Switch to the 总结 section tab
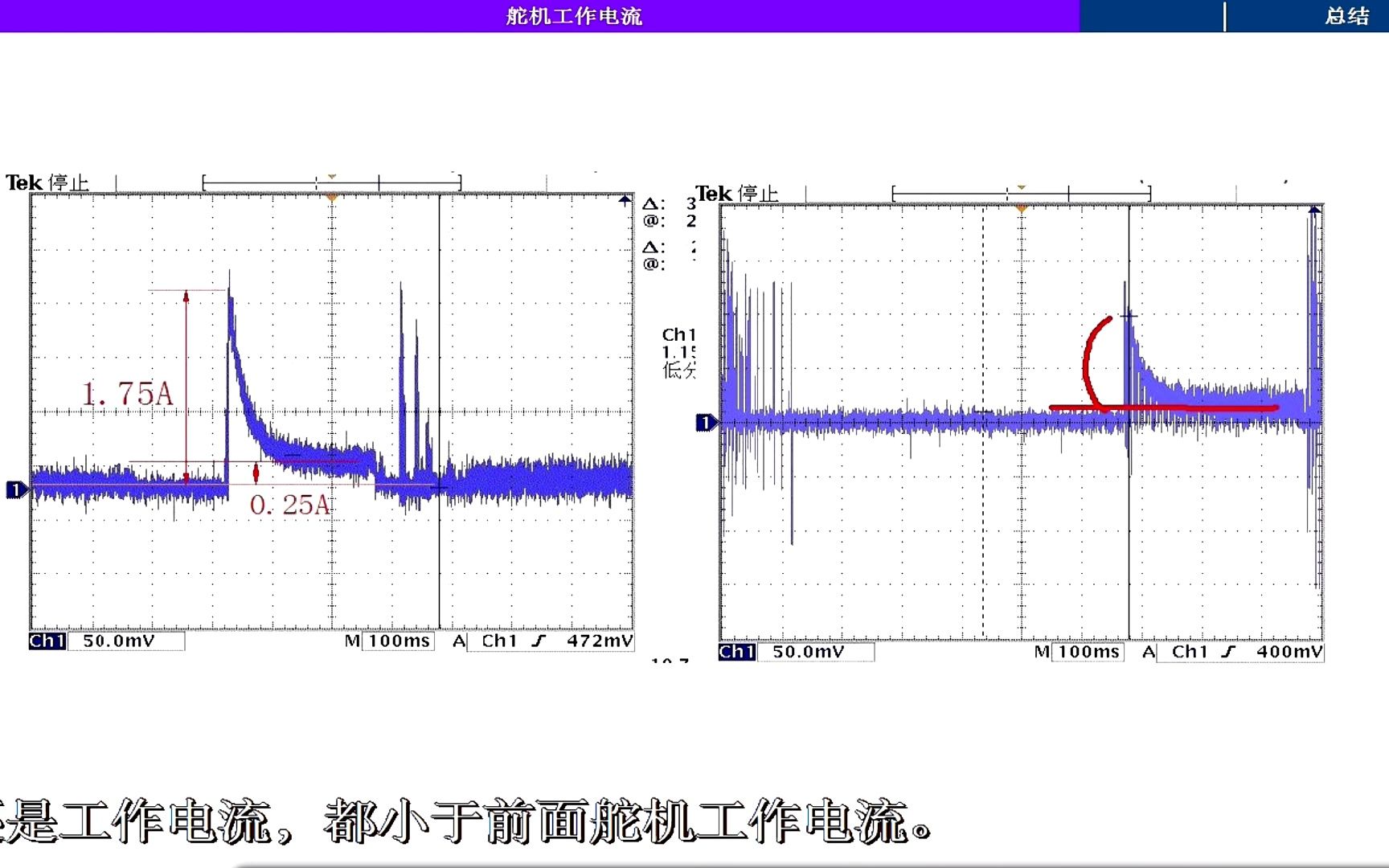 [x=1347, y=16]
